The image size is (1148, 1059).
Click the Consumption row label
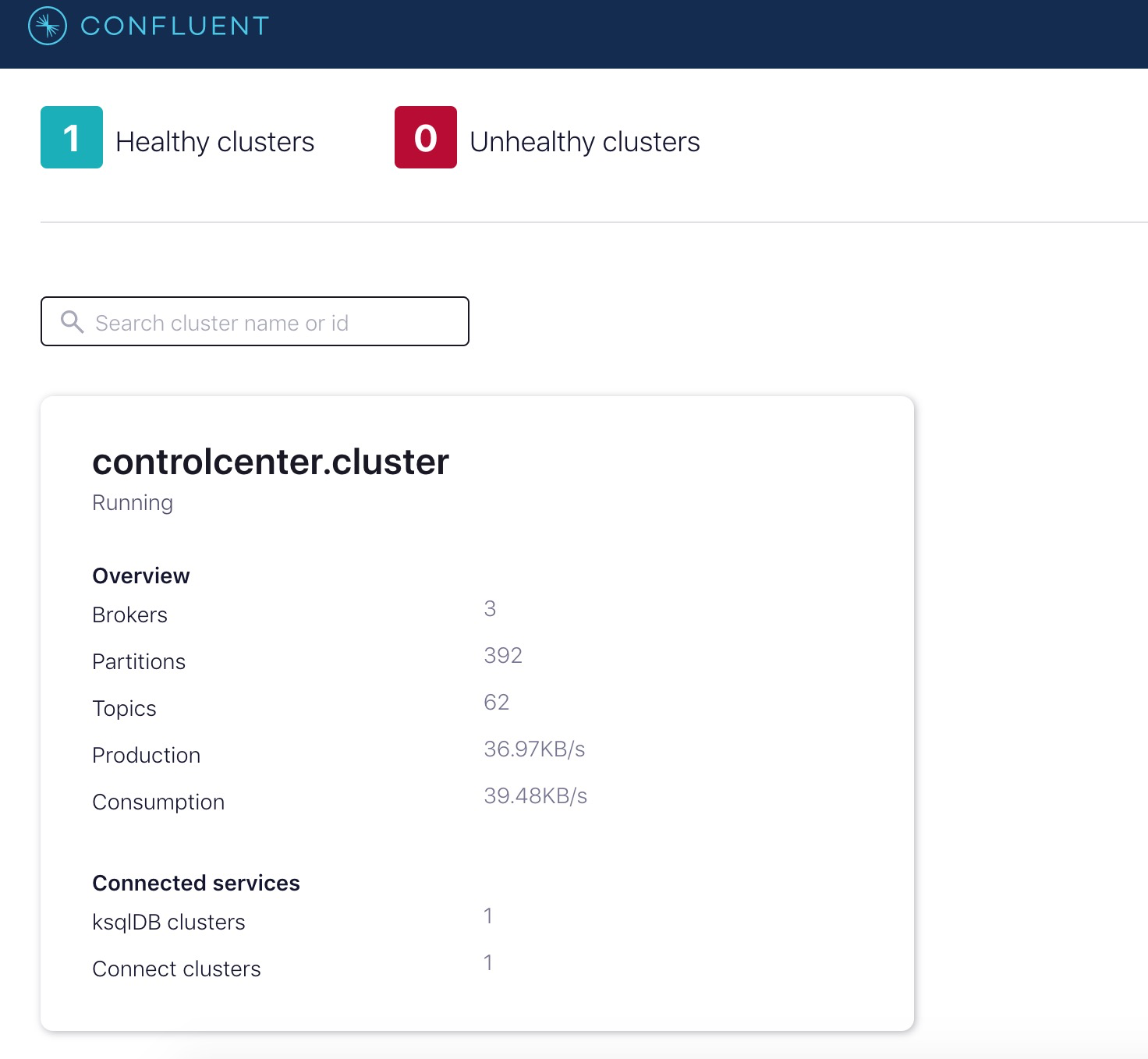click(x=158, y=802)
